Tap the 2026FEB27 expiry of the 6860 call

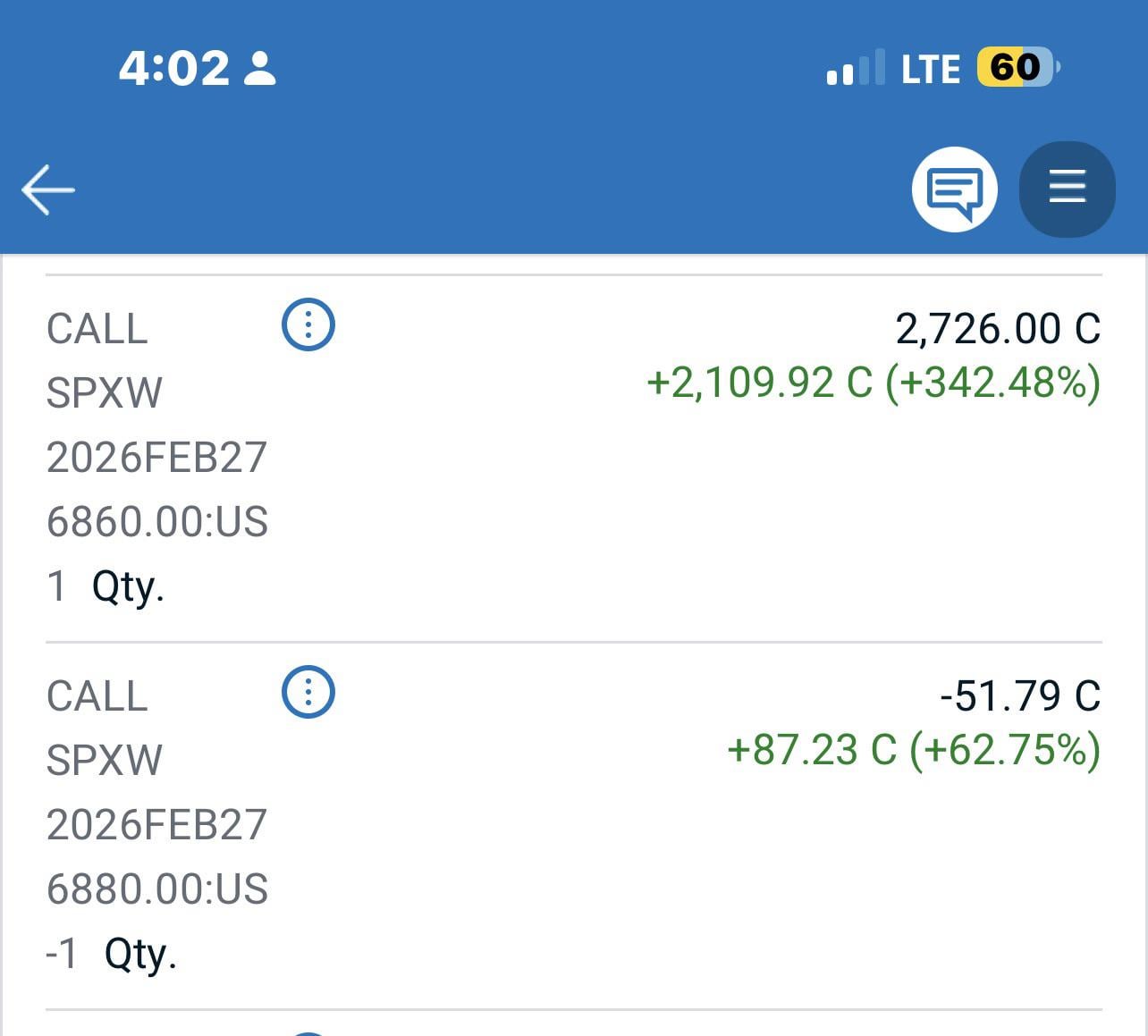156,458
